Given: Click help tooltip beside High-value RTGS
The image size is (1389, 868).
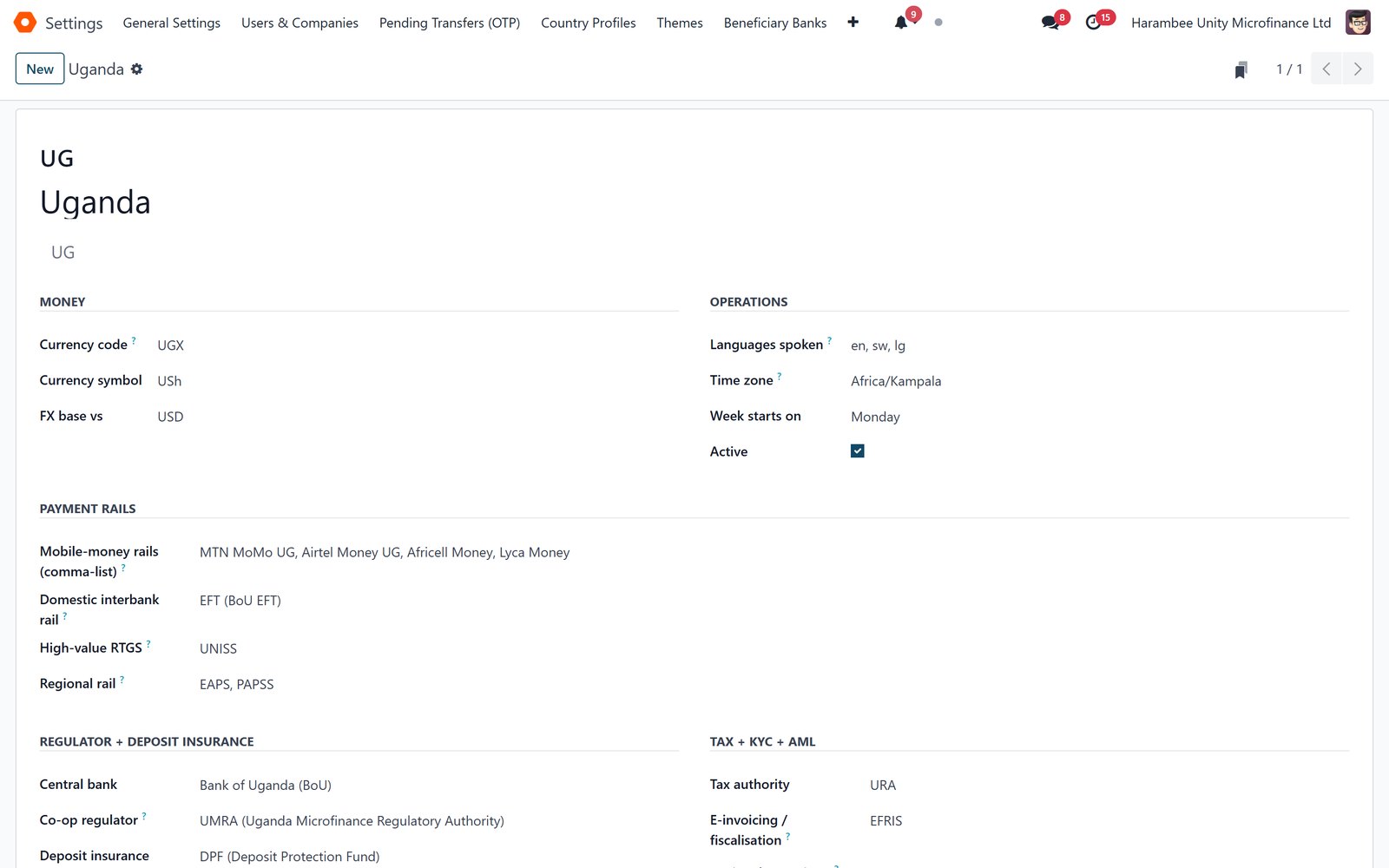Looking at the screenshot, I should click(148, 643).
